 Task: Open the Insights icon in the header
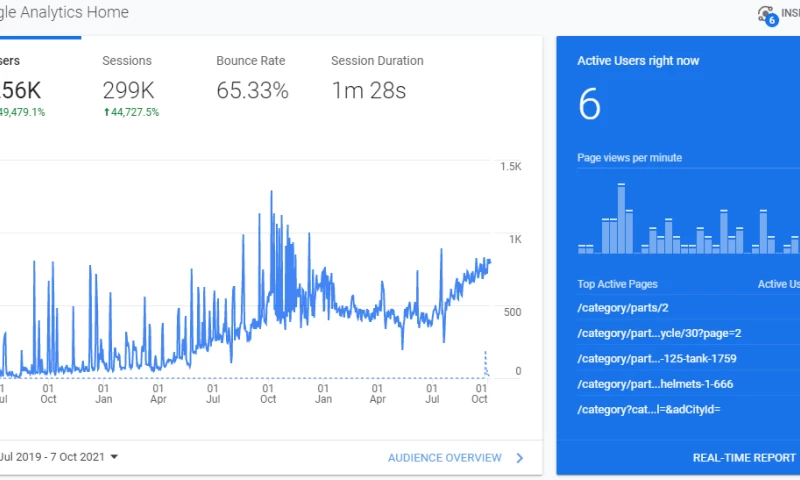[x=767, y=14]
